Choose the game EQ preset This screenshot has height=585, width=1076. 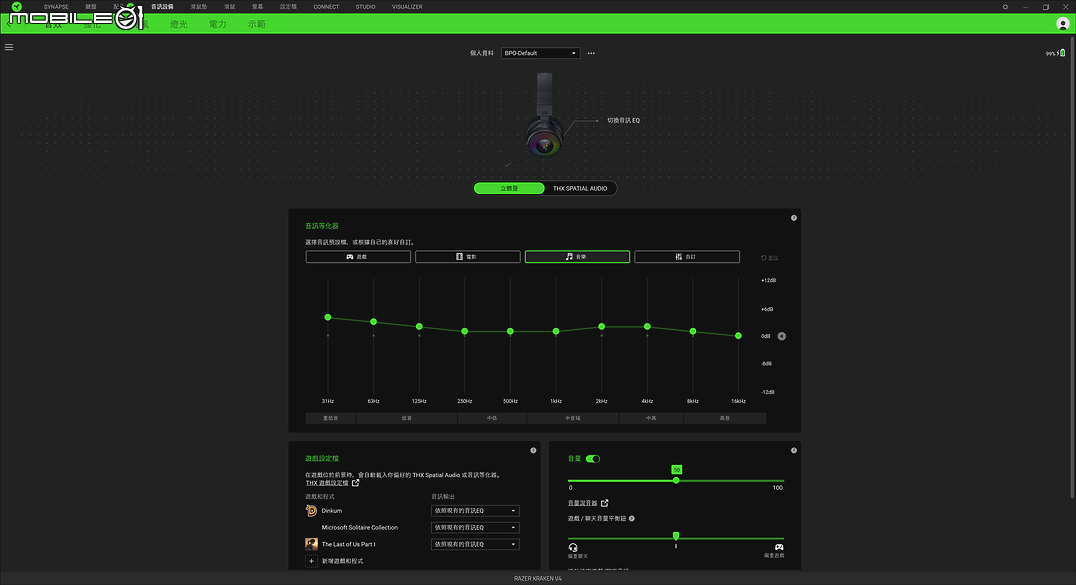tap(358, 257)
